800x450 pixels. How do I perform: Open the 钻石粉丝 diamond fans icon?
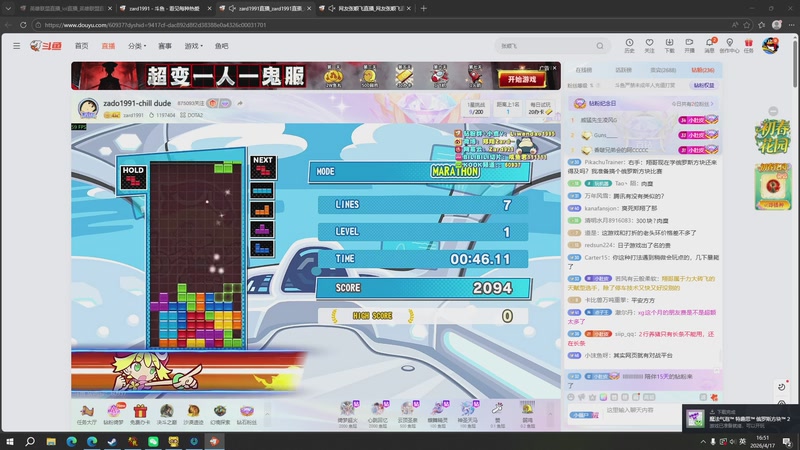tap(246, 414)
